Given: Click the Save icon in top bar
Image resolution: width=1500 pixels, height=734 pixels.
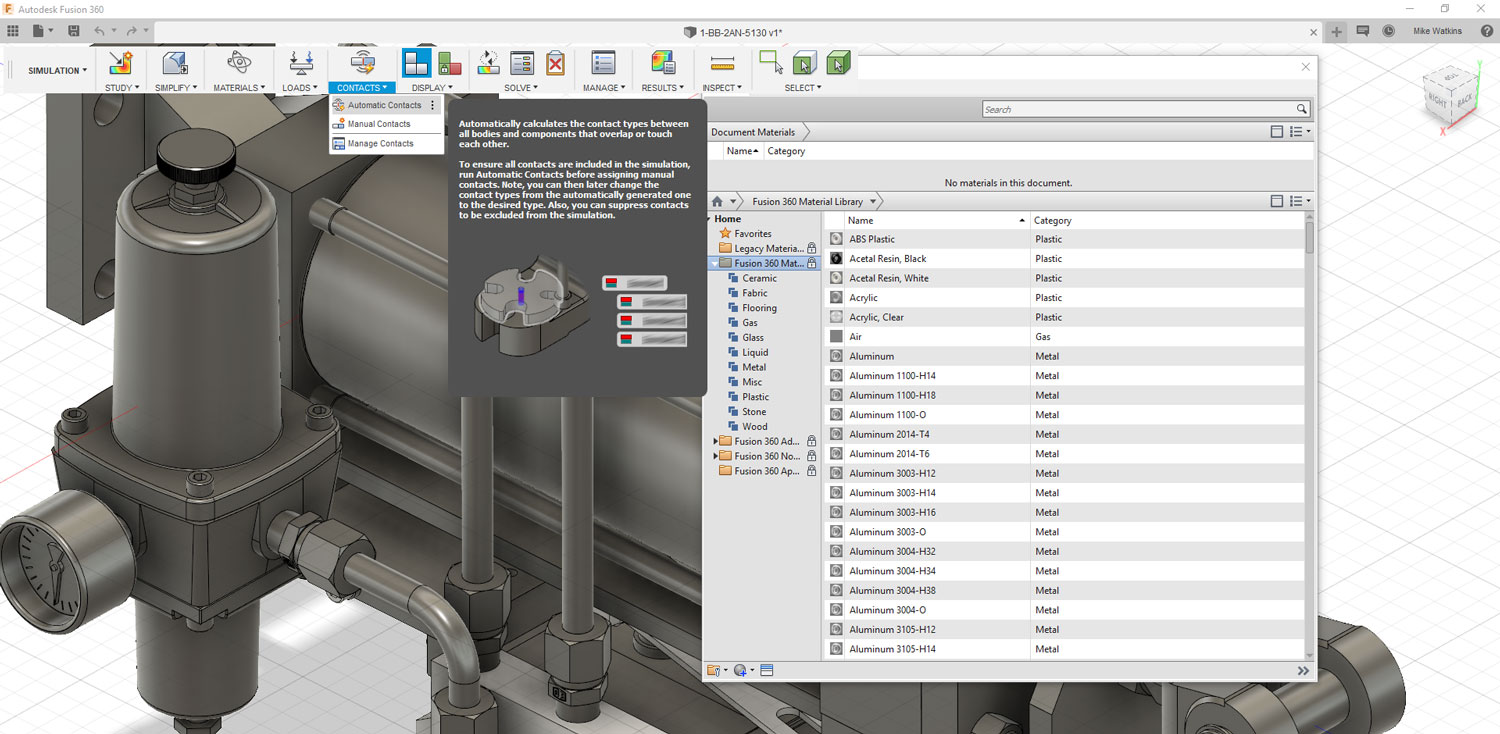Looking at the screenshot, I should click(x=74, y=31).
